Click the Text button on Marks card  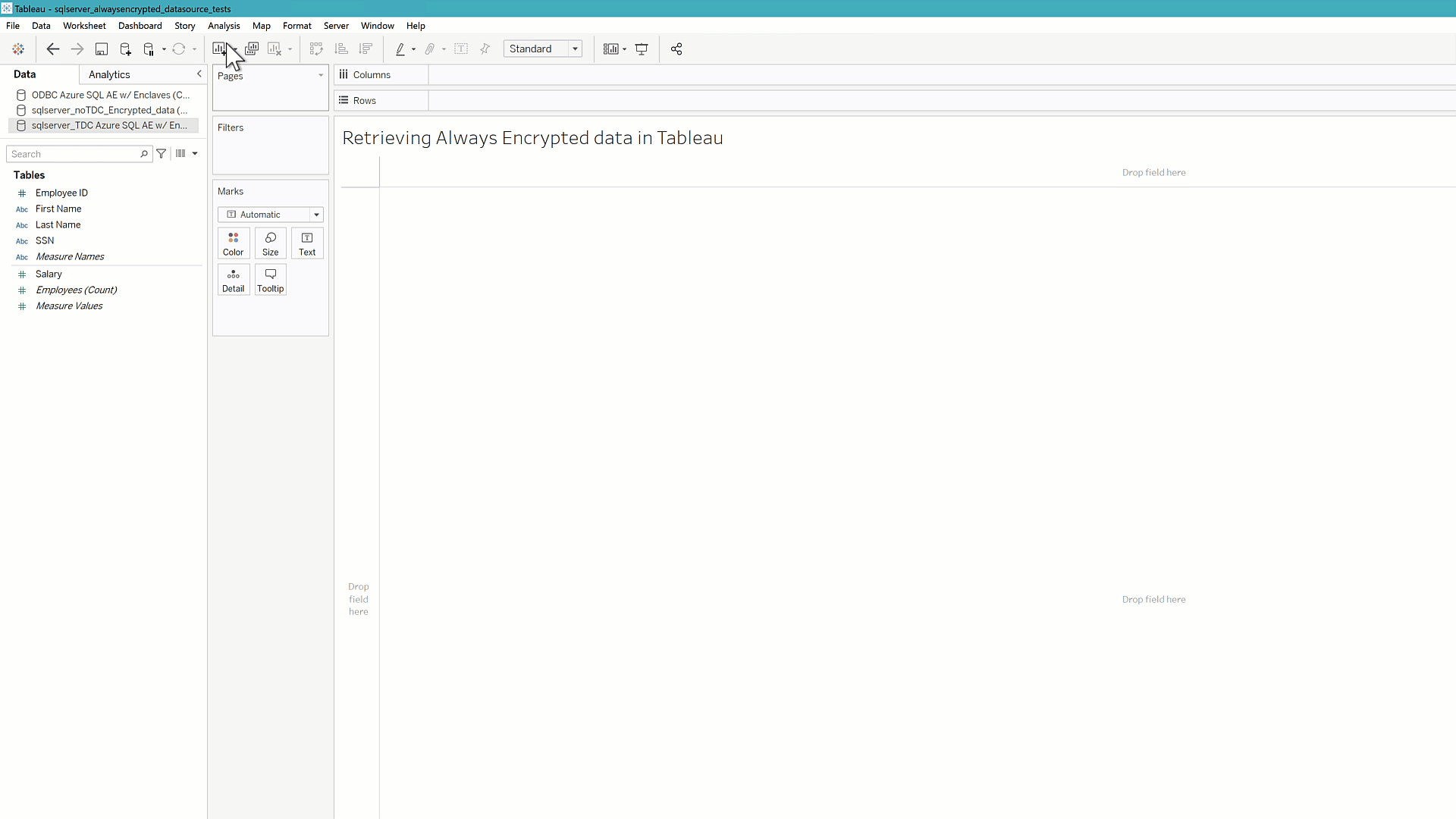[307, 243]
